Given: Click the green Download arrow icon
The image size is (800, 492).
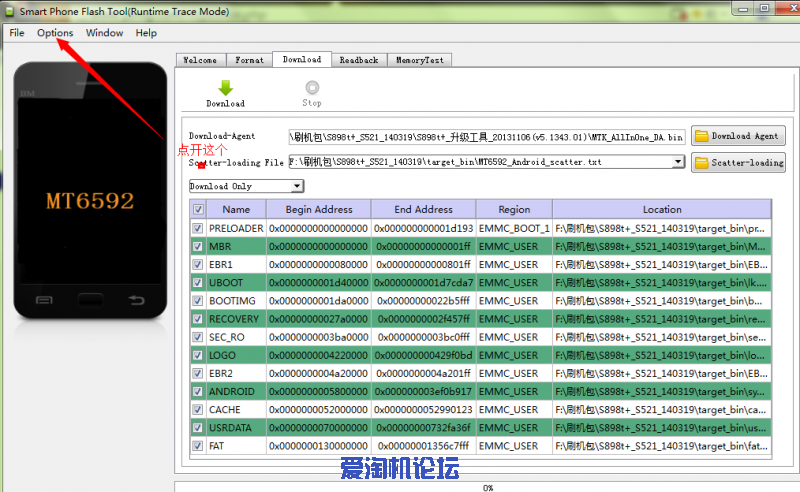Looking at the screenshot, I should tap(226, 88).
